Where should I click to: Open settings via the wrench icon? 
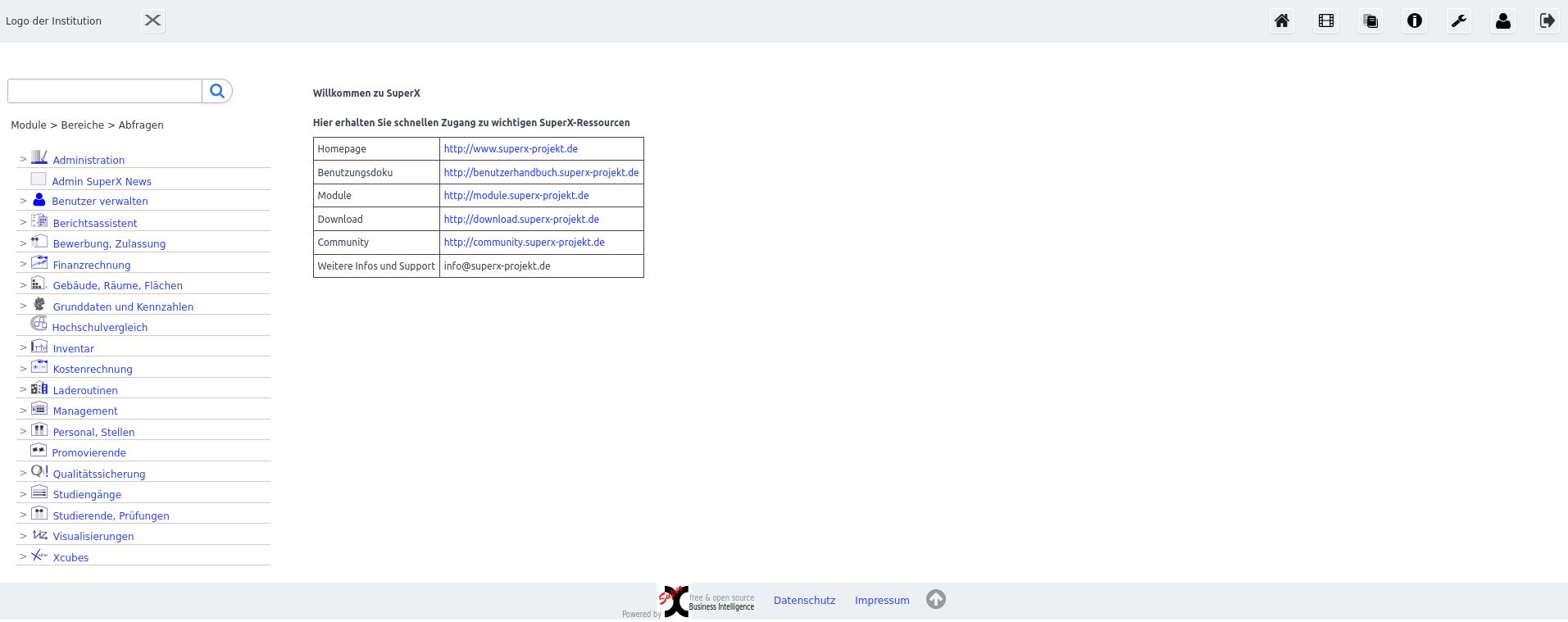(x=1459, y=21)
